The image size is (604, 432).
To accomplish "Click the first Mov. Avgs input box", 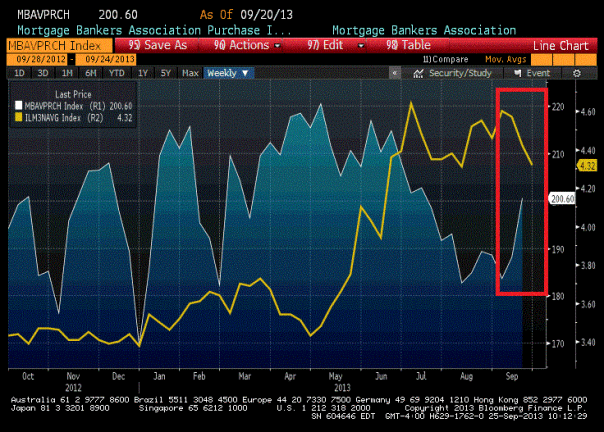I will coord(541,60).
